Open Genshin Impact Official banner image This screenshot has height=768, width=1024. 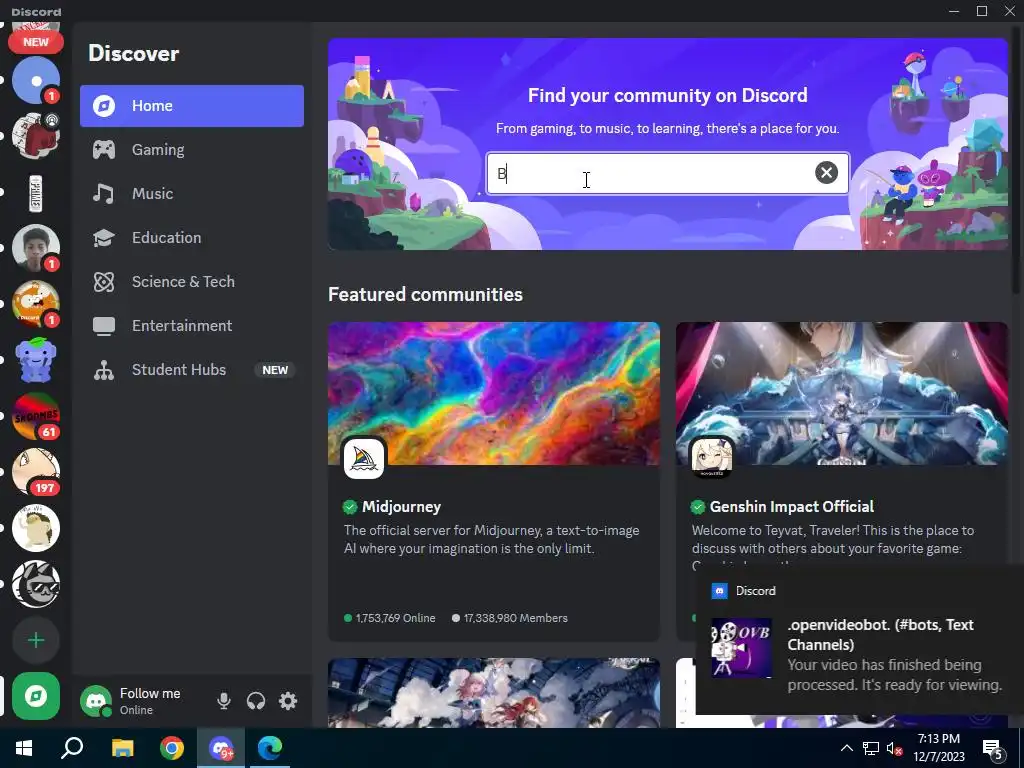coord(841,394)
